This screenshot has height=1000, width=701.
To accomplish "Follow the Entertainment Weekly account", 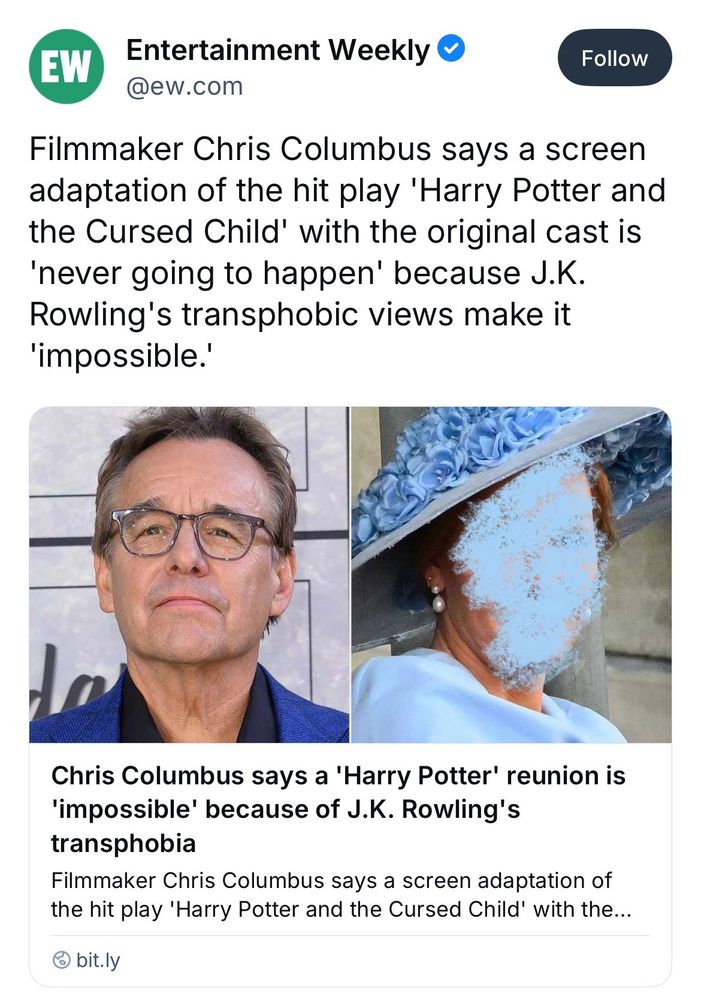I will pyautogui.click(x=614, y=57).
